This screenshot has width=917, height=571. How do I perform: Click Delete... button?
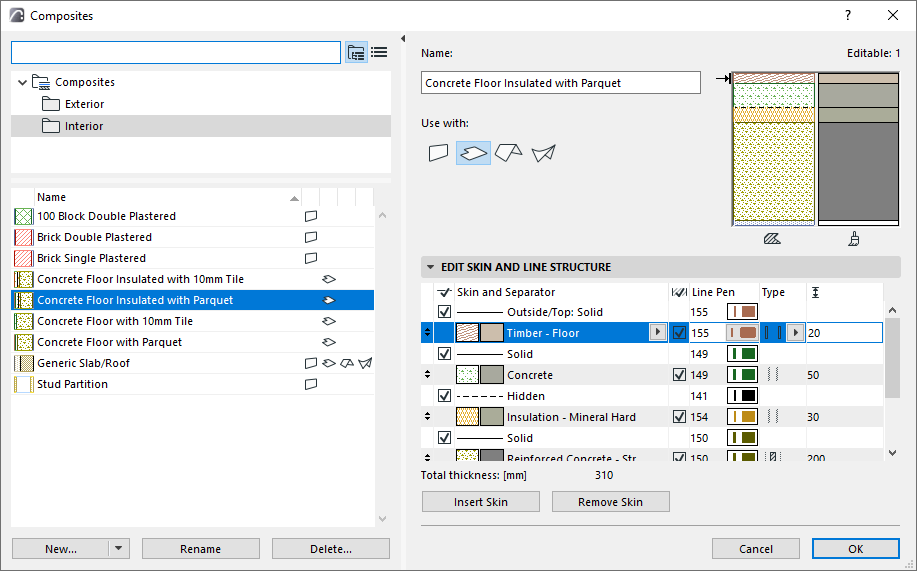(x=330, y=549)
